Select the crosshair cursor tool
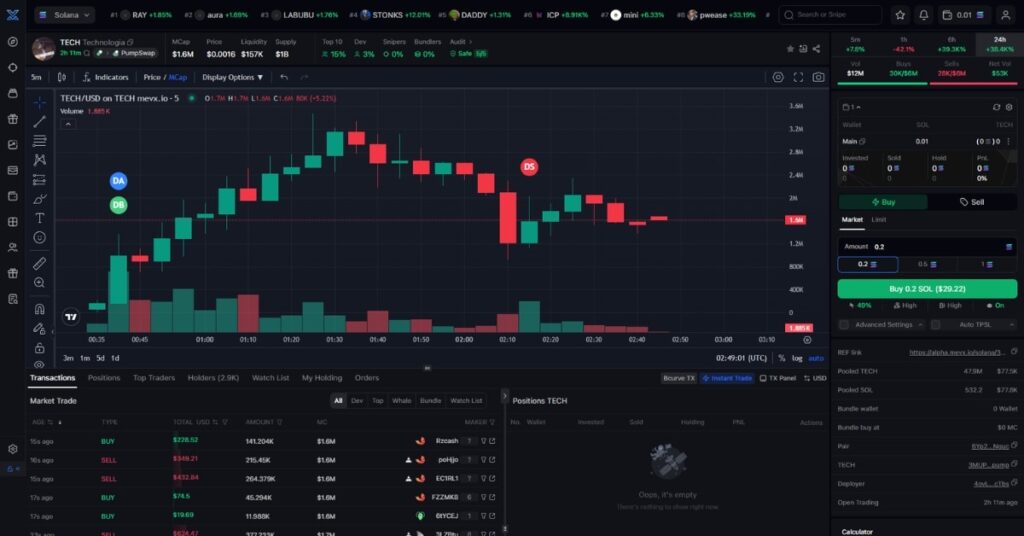 tap(40, 102)
